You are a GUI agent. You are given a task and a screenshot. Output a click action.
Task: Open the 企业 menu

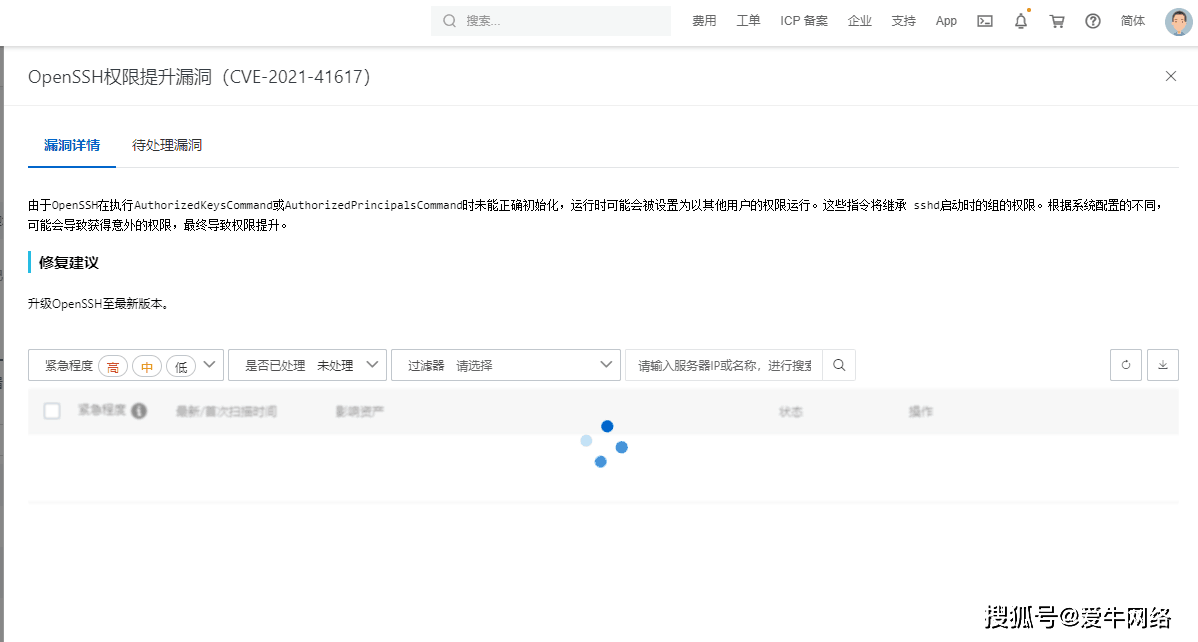point(860,21)
